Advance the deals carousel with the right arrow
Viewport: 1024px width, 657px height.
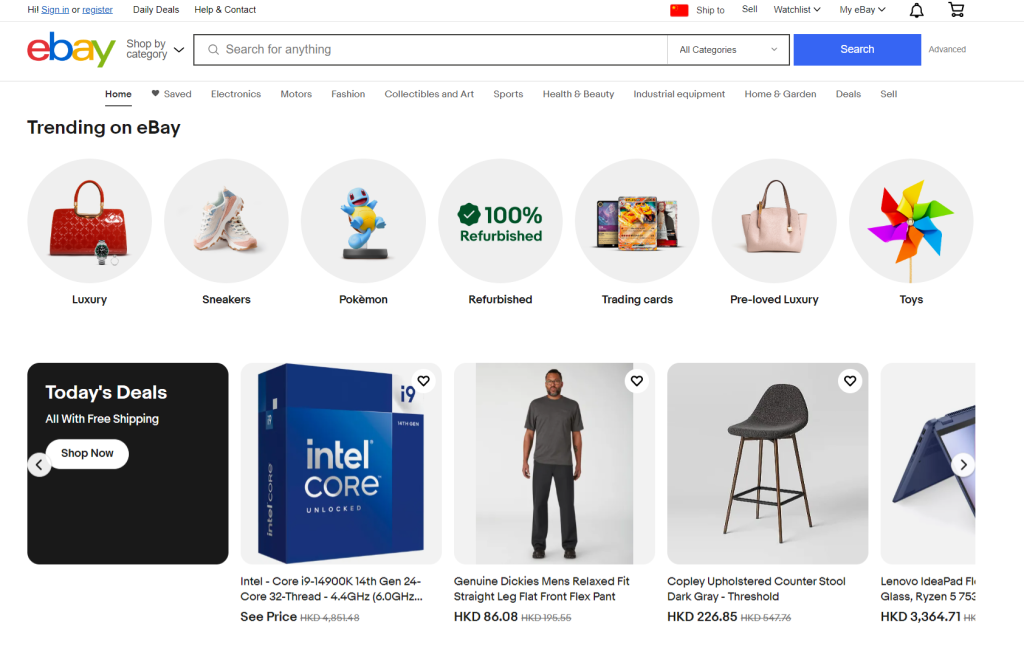963,464
